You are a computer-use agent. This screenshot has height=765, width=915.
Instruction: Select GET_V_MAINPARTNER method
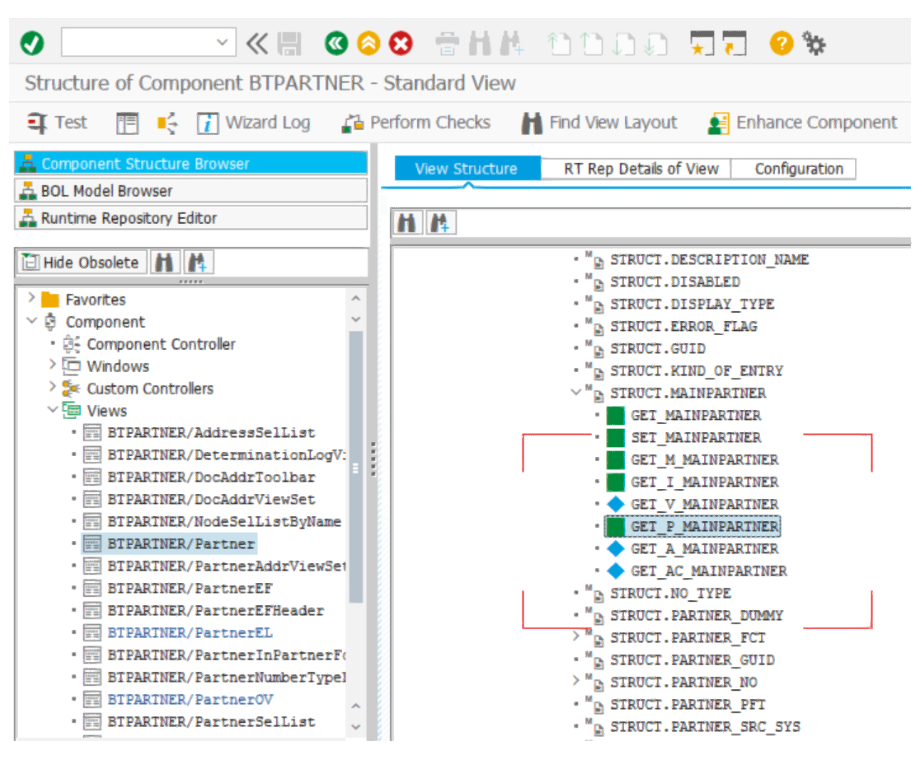coord(704,505)
